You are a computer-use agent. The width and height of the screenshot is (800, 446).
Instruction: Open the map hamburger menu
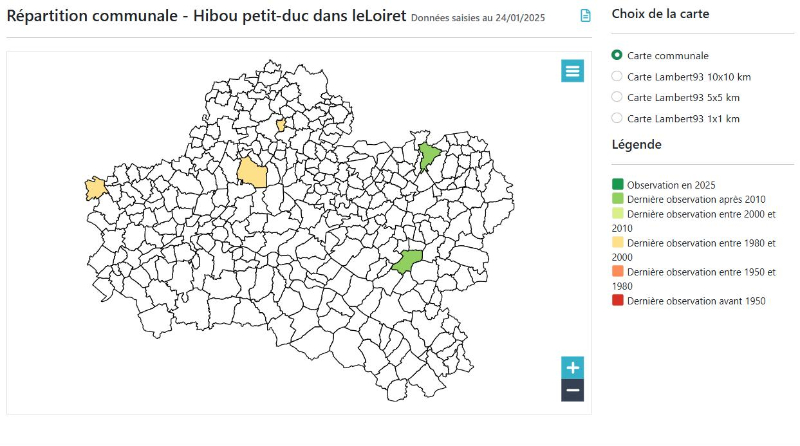(x=572, y=70)
